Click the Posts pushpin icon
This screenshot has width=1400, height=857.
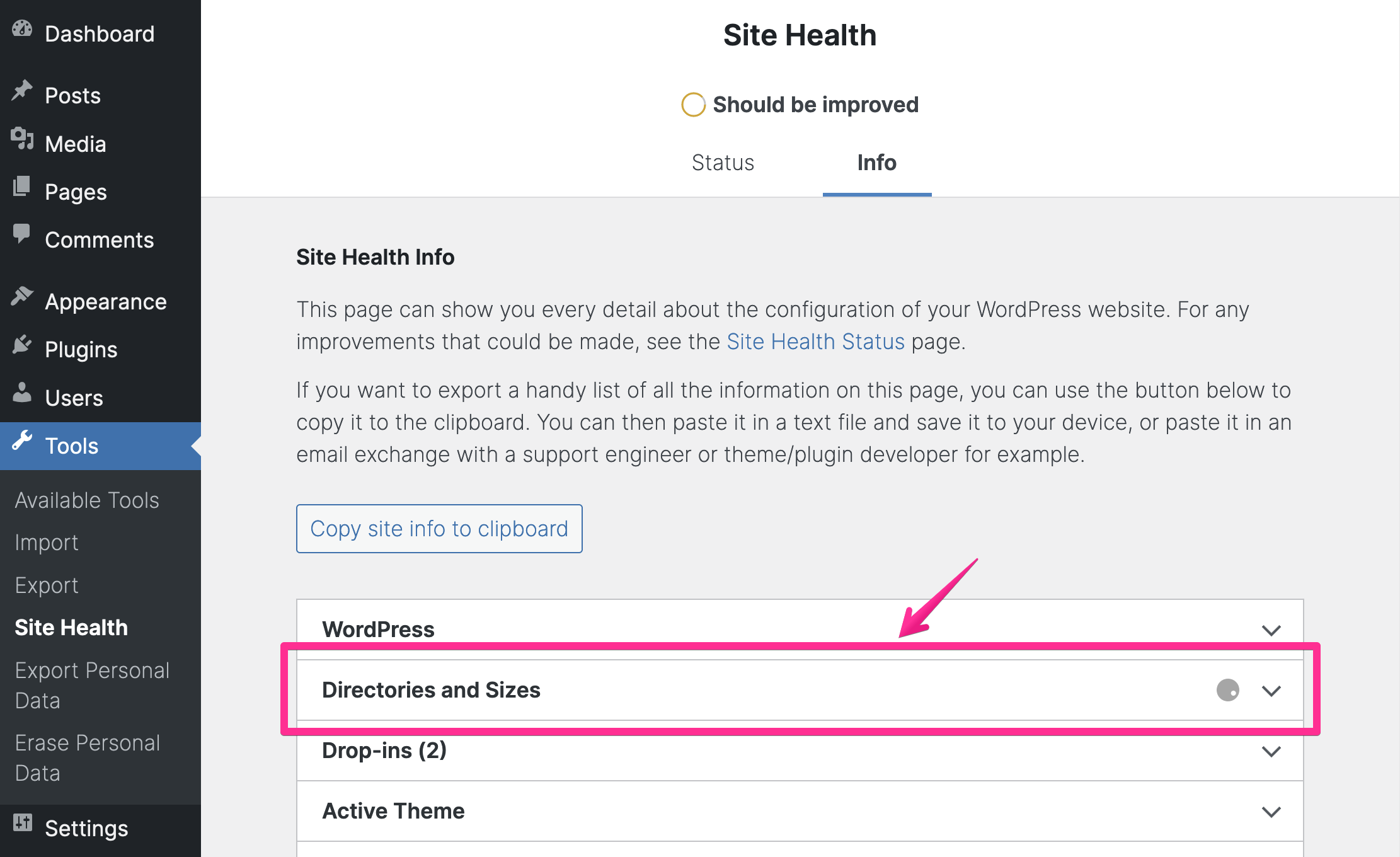click(22, 91)
